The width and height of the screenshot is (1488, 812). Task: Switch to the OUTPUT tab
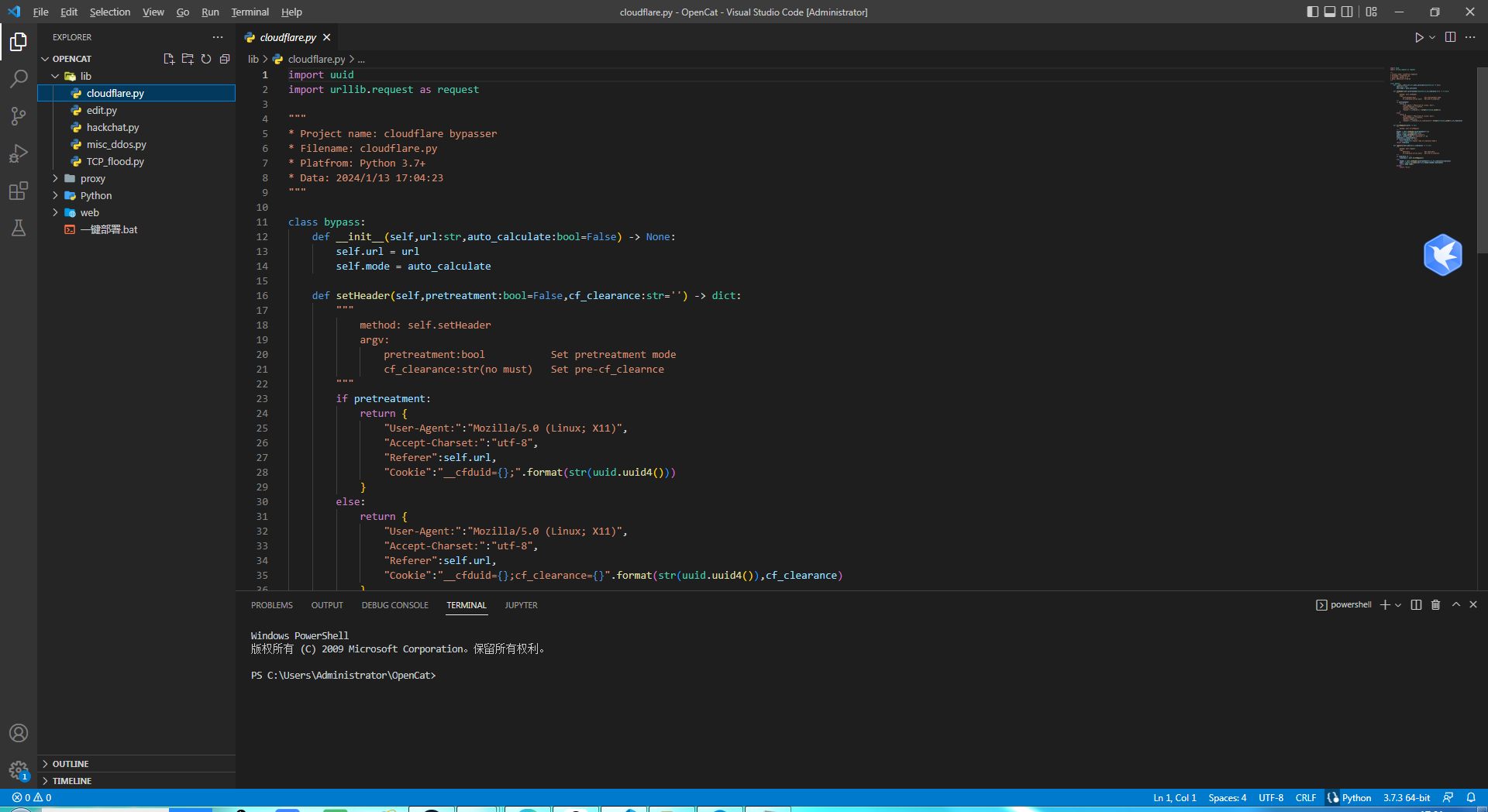[327, 605]
